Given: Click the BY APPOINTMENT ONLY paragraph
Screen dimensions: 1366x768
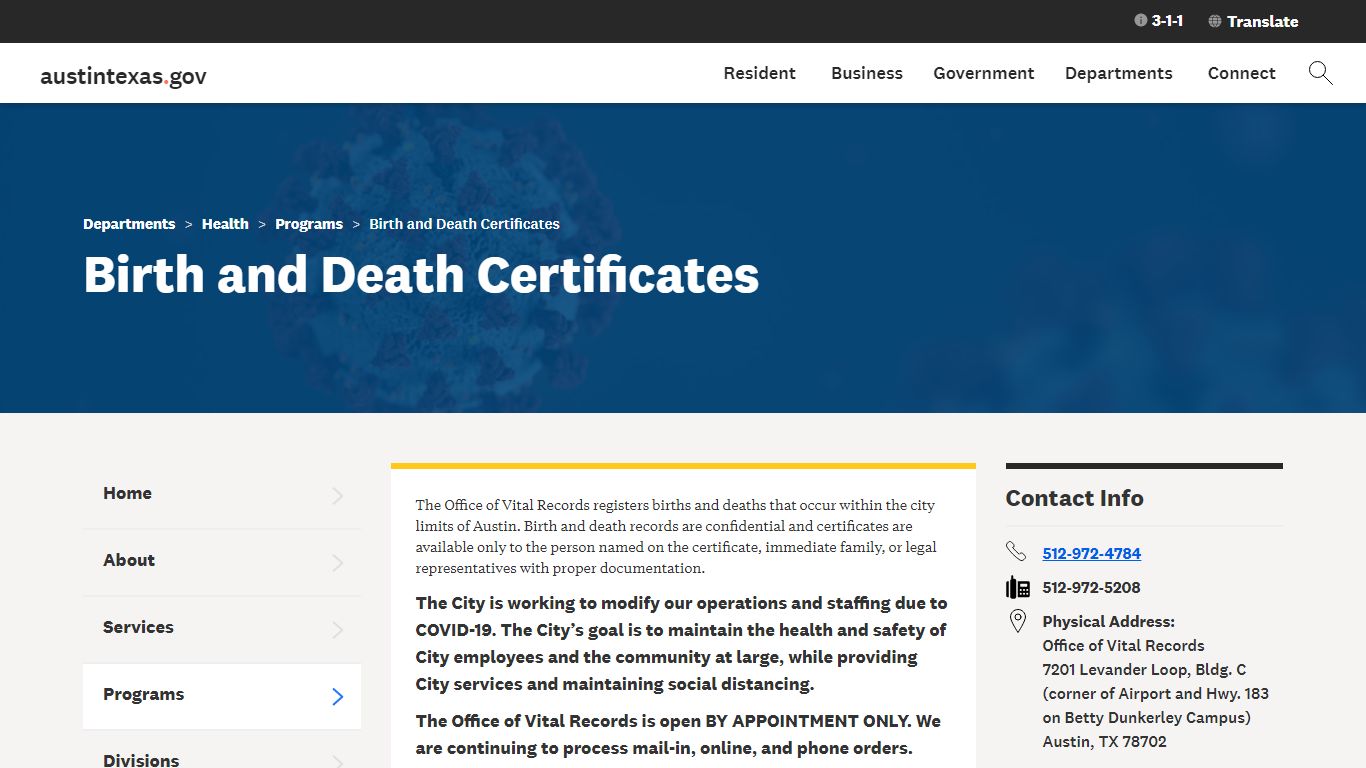Looking at the screenshot, I should (x=678, y=734).
